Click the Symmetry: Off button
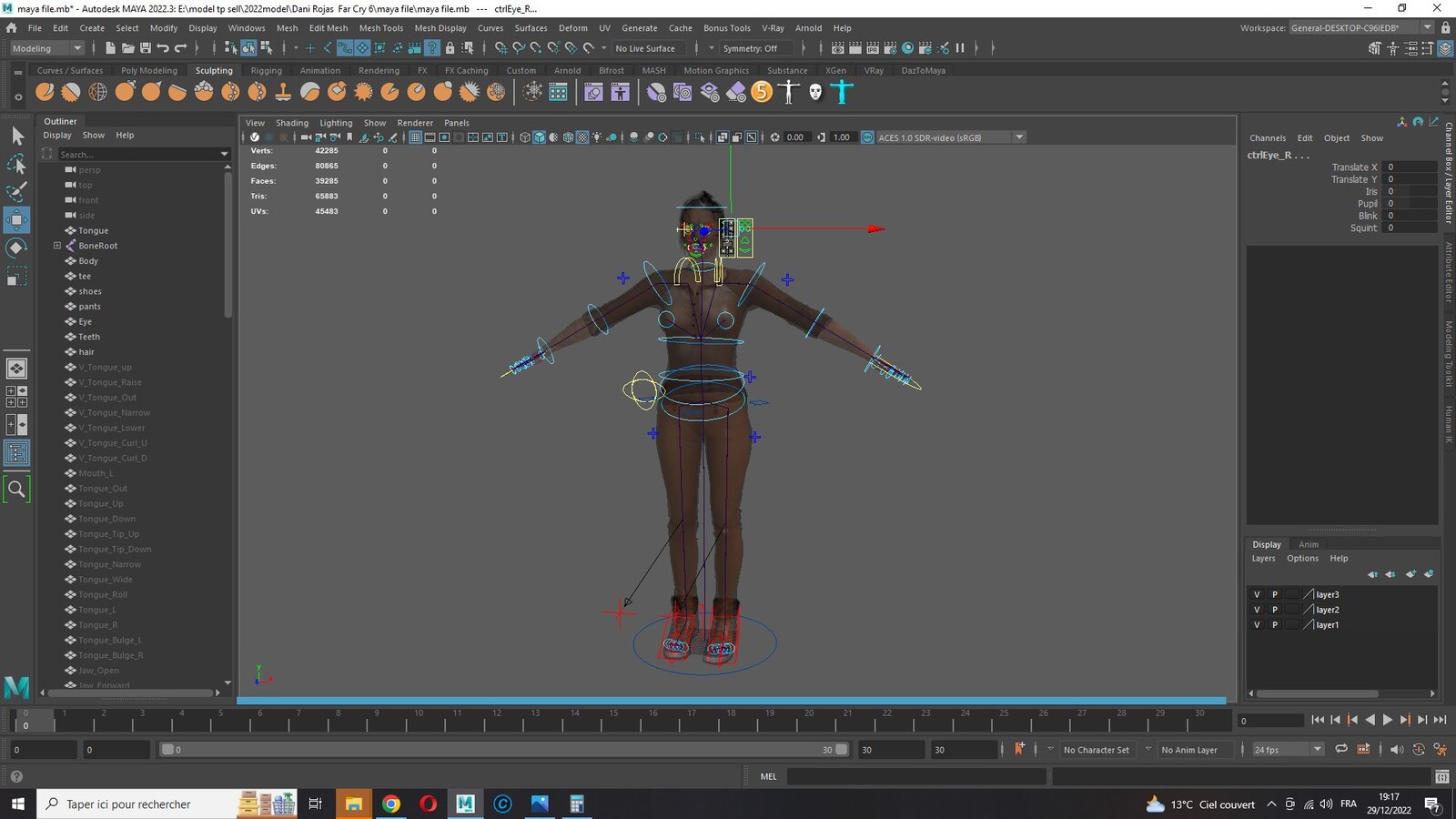Image resolution: width=1456 pixels, height=819 pixels. pos(750,48)
